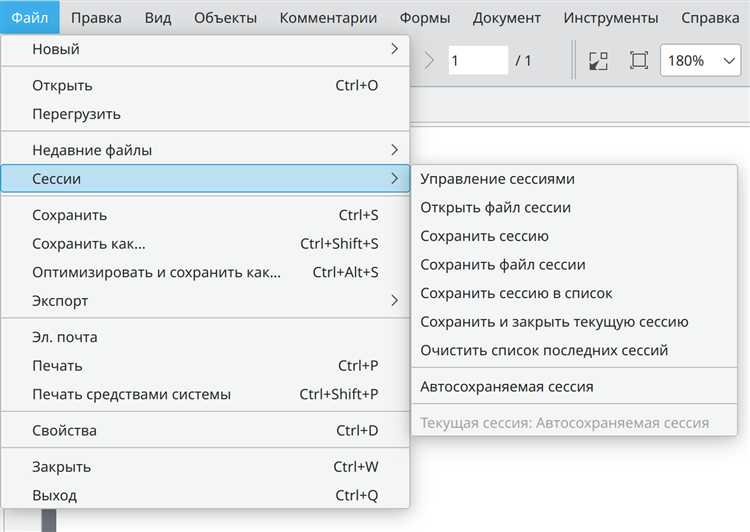Viewport: 750px width, 532px height.
Task: Open the Правка menu
Action: click(x=96, y=18)
